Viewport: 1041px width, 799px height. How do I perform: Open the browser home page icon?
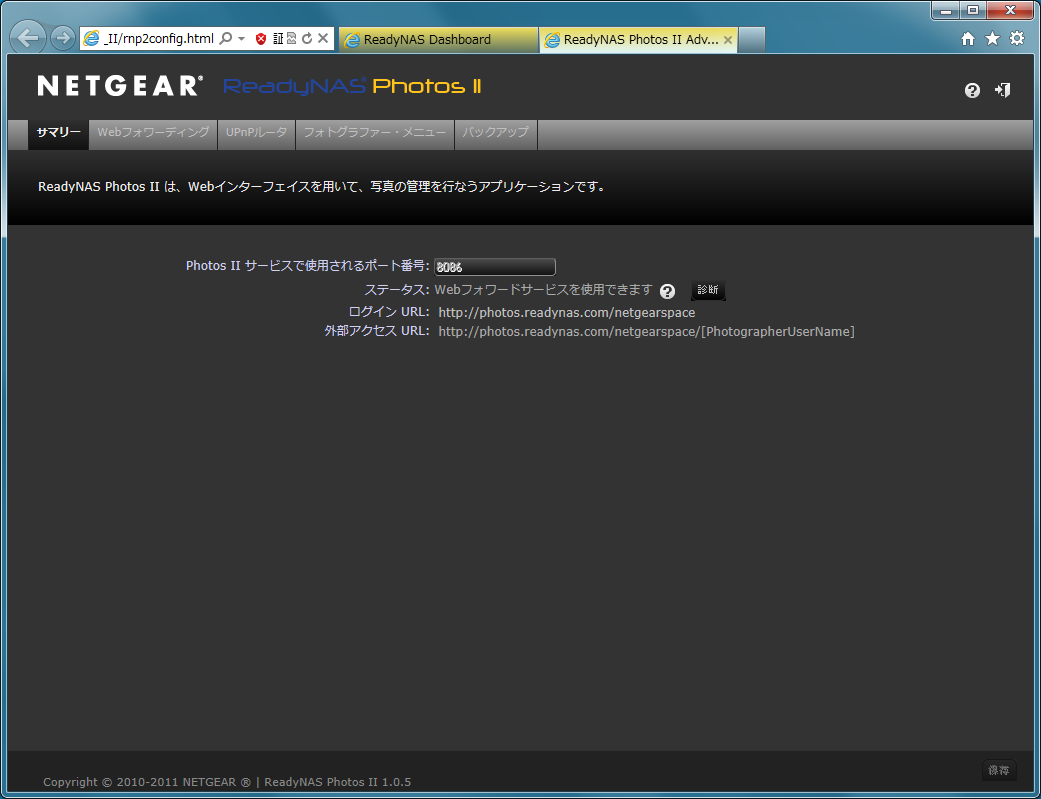point(967,39)
